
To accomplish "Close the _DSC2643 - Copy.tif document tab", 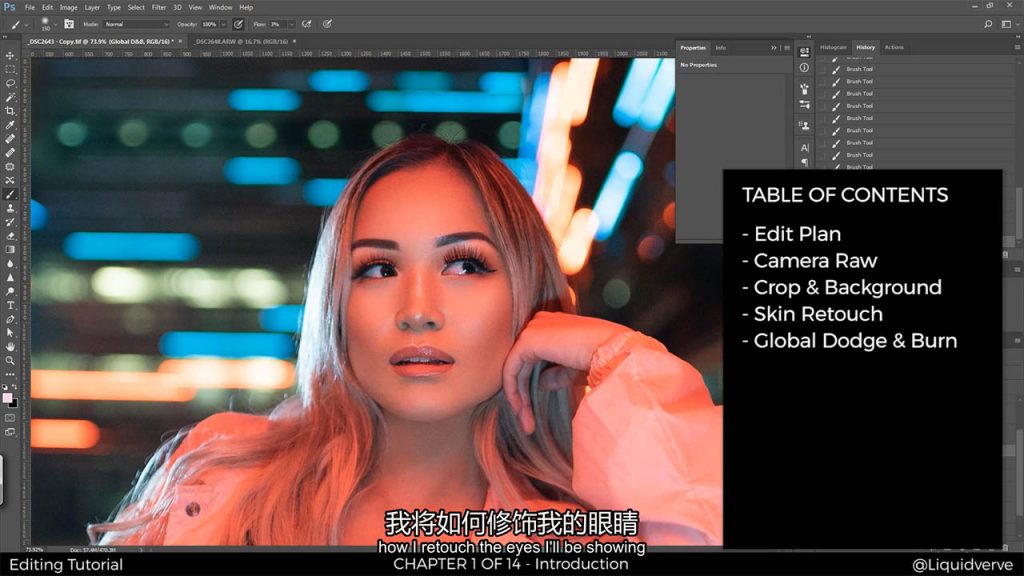I will [x=181, y=41].
